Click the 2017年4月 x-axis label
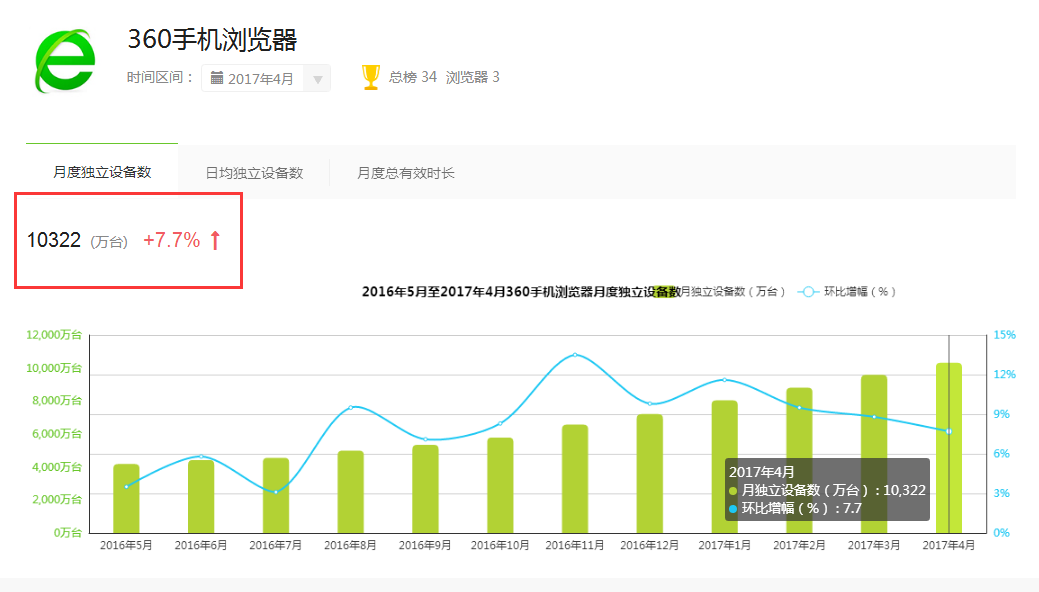The height and width of the screenshot is (592, 1039). [949, 545]
